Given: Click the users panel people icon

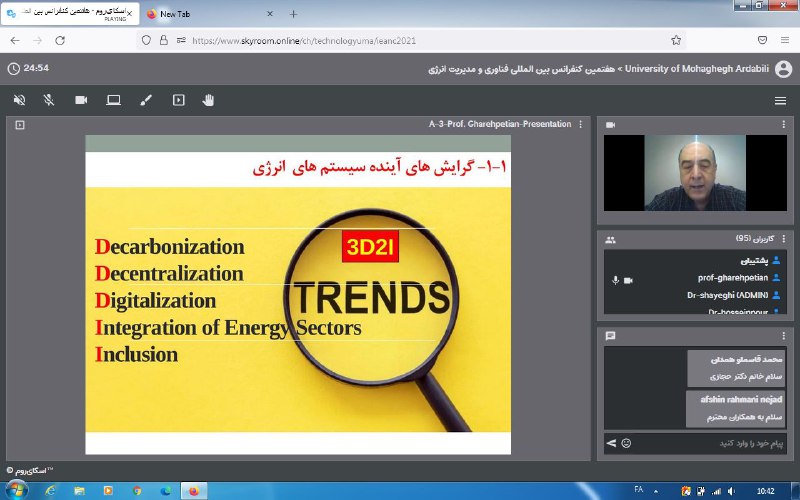Looking at the screenshot, I should click(x=610, y=239).
